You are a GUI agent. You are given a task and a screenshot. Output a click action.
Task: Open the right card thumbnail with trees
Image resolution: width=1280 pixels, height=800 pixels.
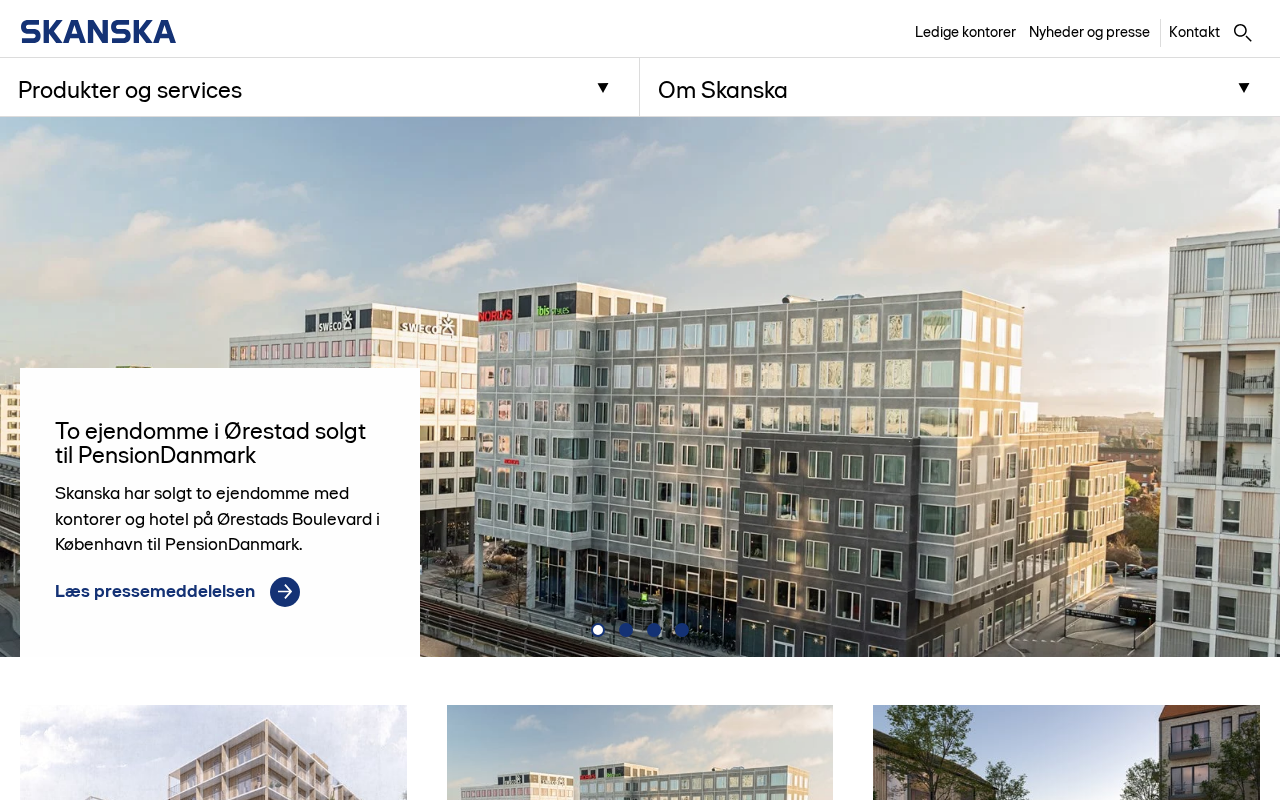point(1066,752)
